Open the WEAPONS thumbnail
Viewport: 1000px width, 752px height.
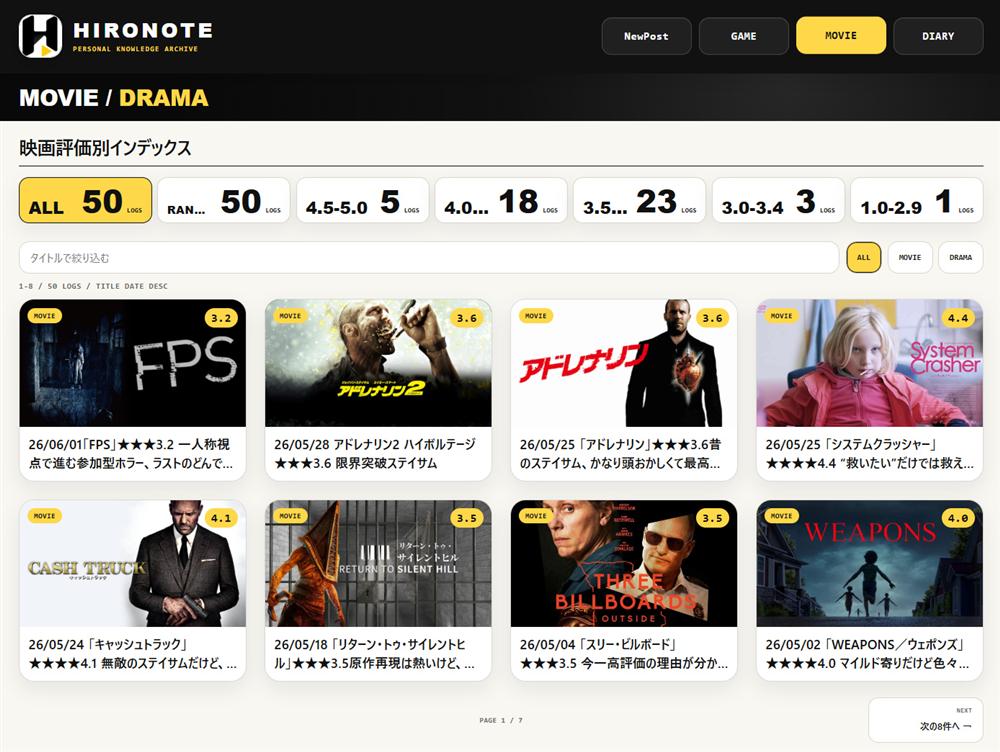coord(870,563)
